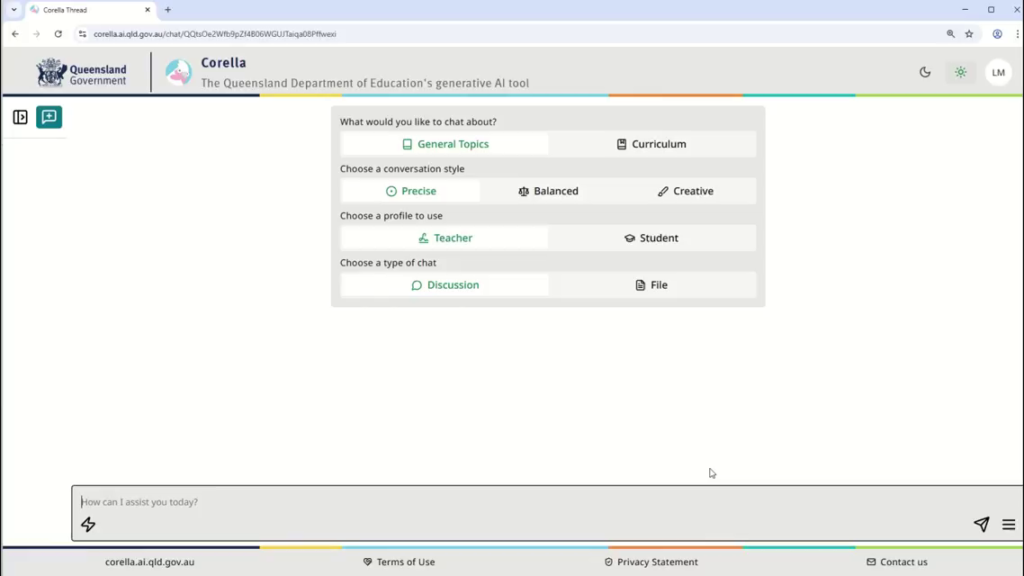Click the Corella bird logo
This screenshot has height=576, width=1024.
coord(178,72)
